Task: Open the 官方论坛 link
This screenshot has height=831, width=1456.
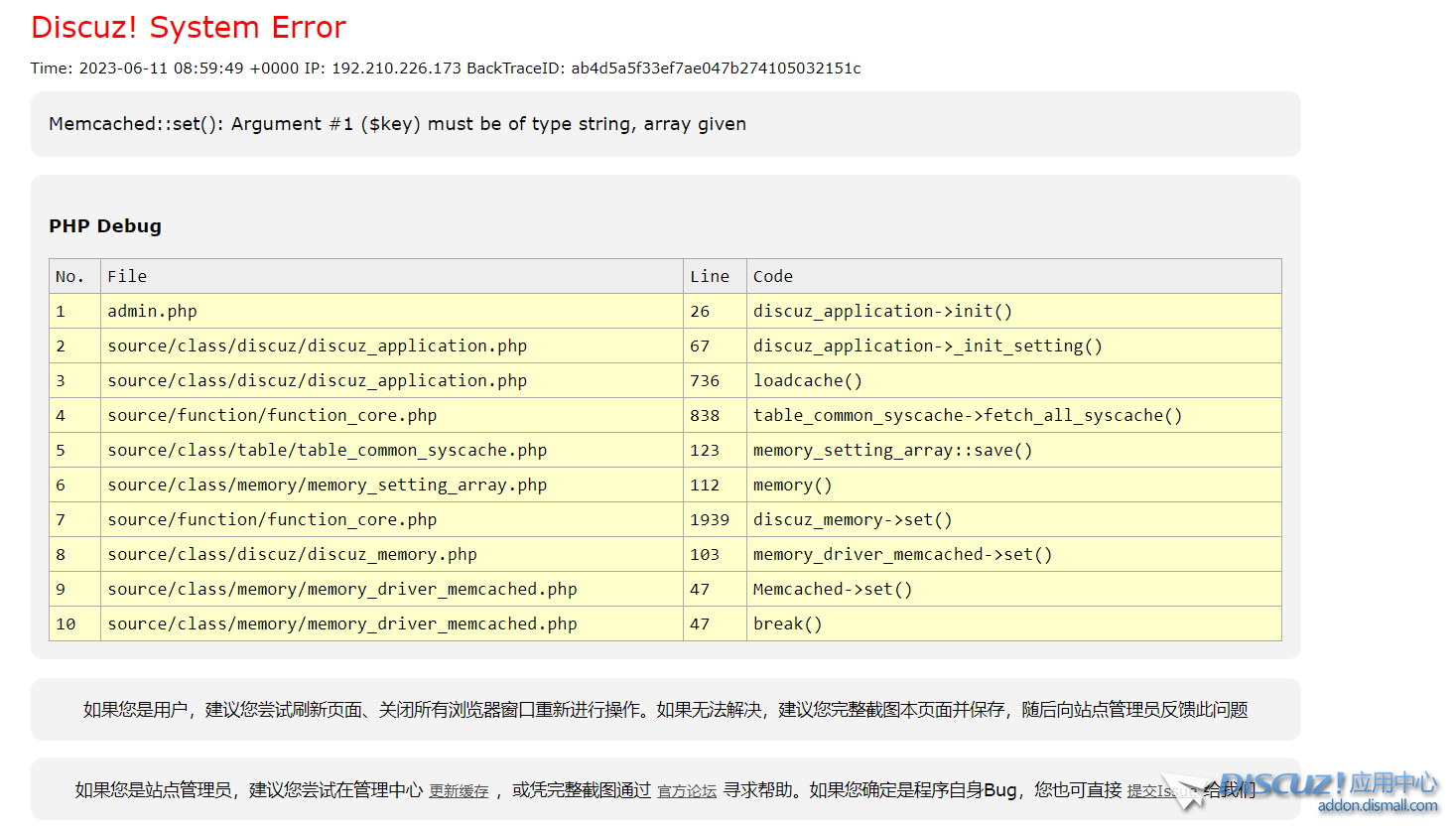Action: click(x=687, y=791)
